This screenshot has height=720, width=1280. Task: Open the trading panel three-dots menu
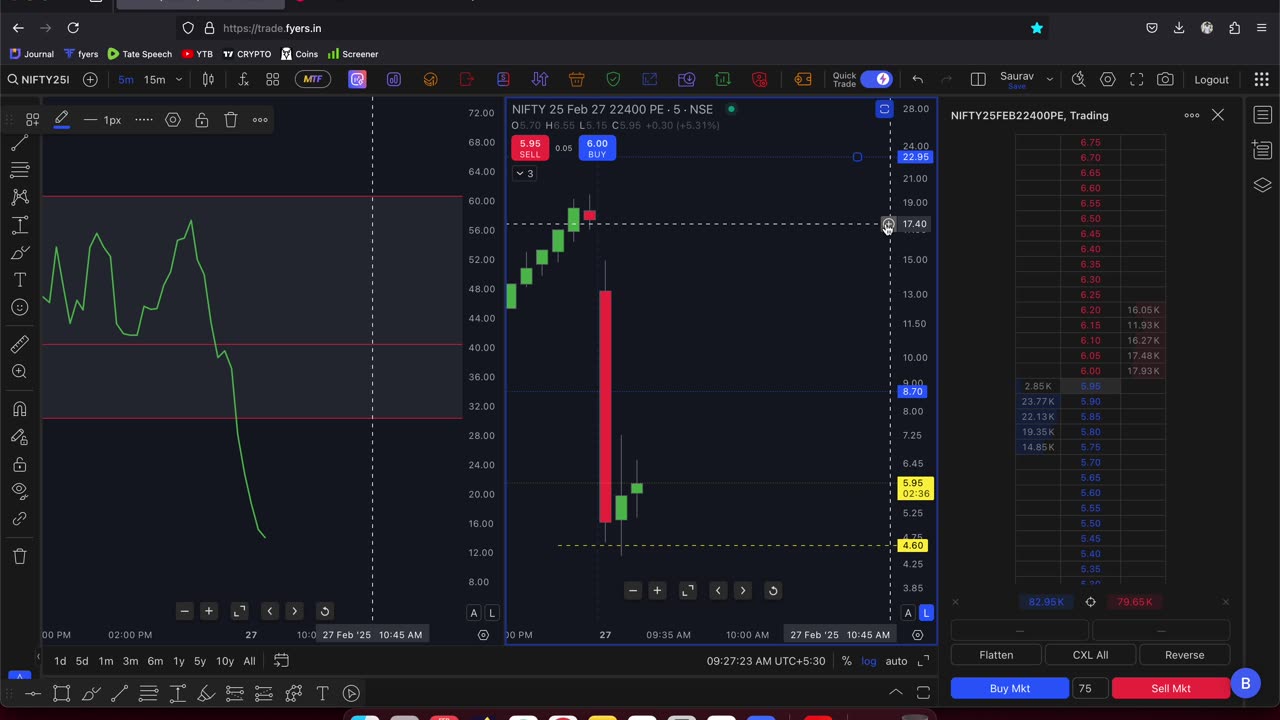(1192, 116)
